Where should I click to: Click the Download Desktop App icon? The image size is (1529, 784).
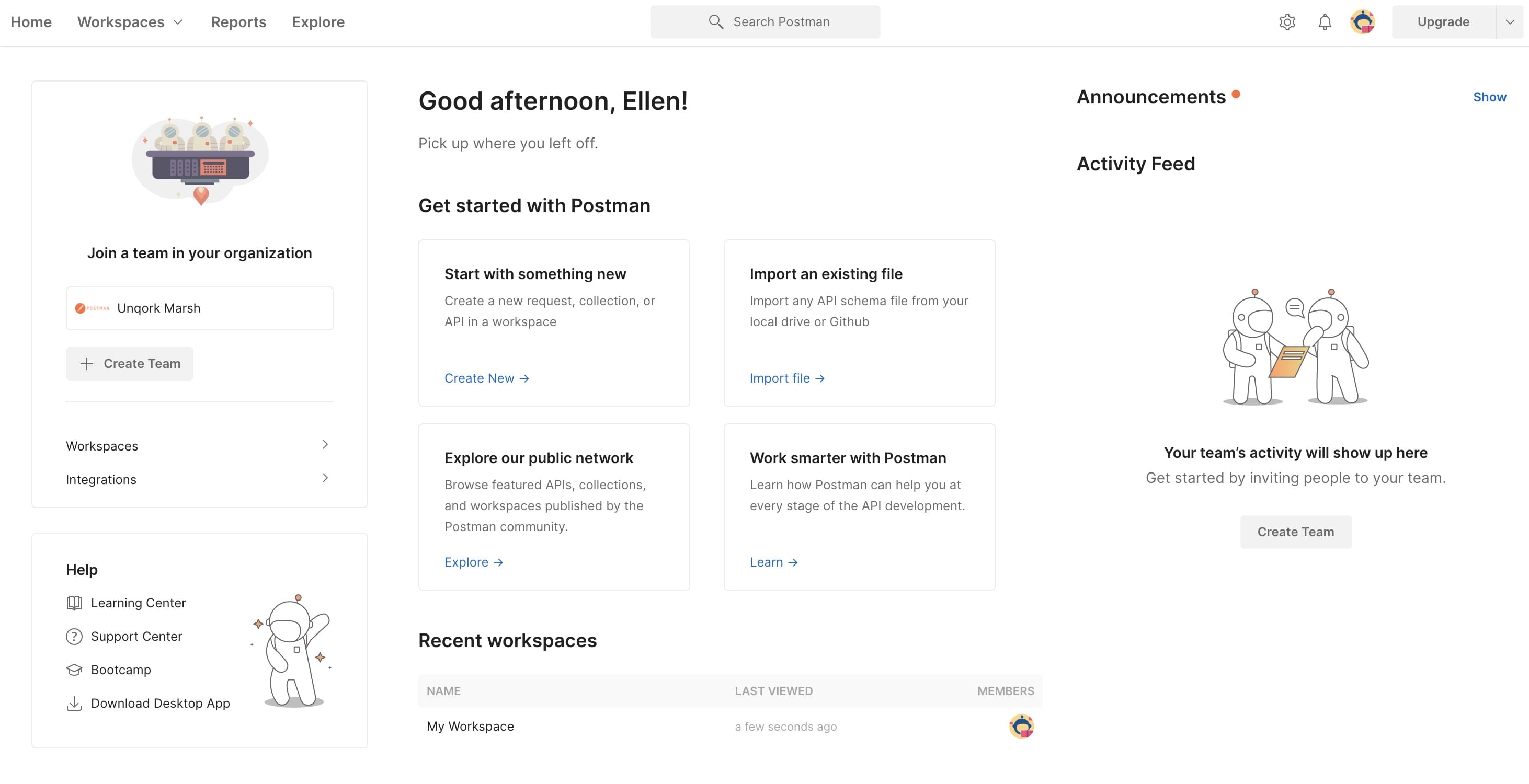(x=74, y=704)
